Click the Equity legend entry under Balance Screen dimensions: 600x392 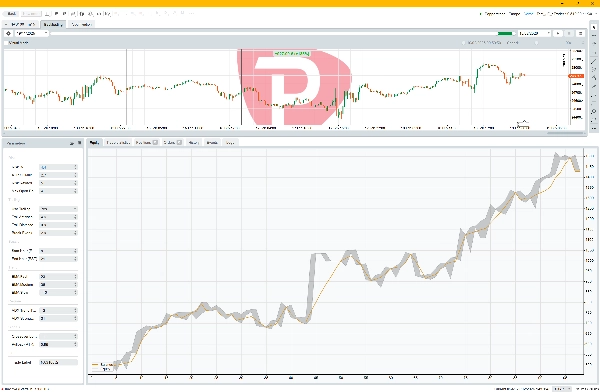(102, 369)
